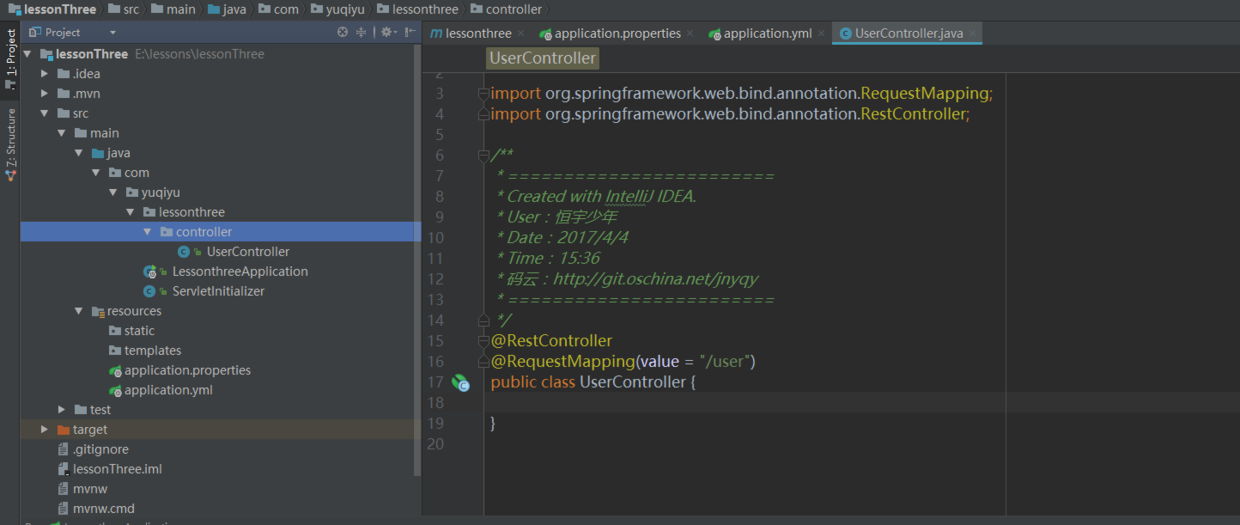
Task: Click the test folder icon
Action: (x=81, y=410)
